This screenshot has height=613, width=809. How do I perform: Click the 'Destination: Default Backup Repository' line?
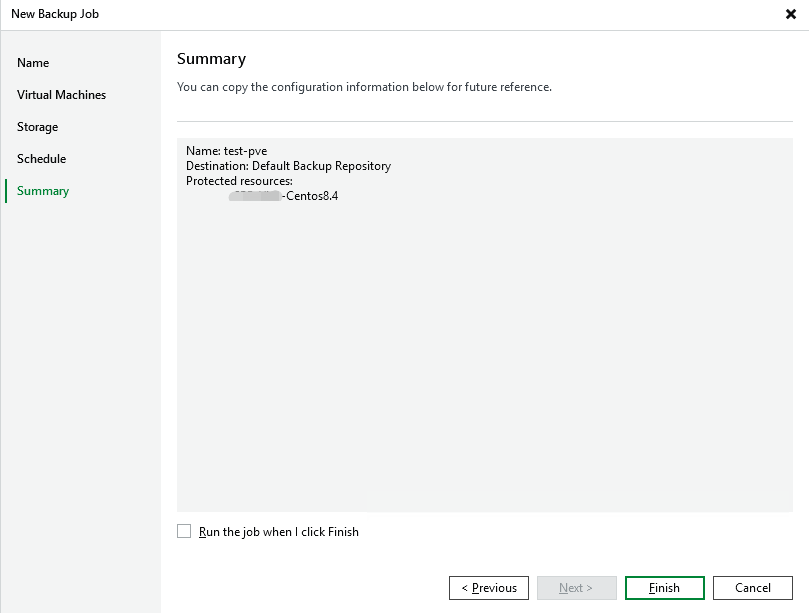click(288, 166)
